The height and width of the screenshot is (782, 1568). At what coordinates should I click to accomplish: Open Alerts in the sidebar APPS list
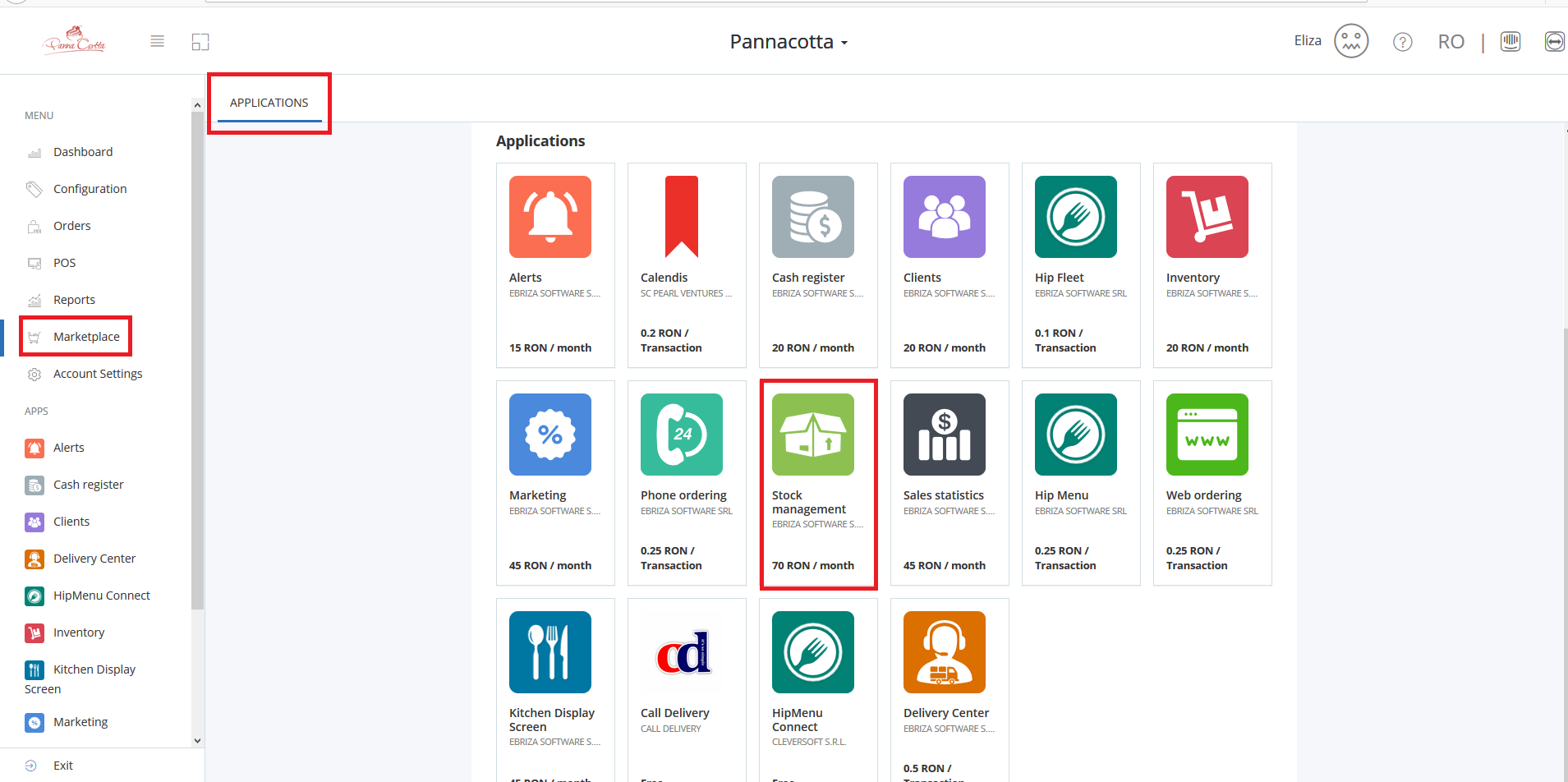pyautogui.click(x=69, y=448)
